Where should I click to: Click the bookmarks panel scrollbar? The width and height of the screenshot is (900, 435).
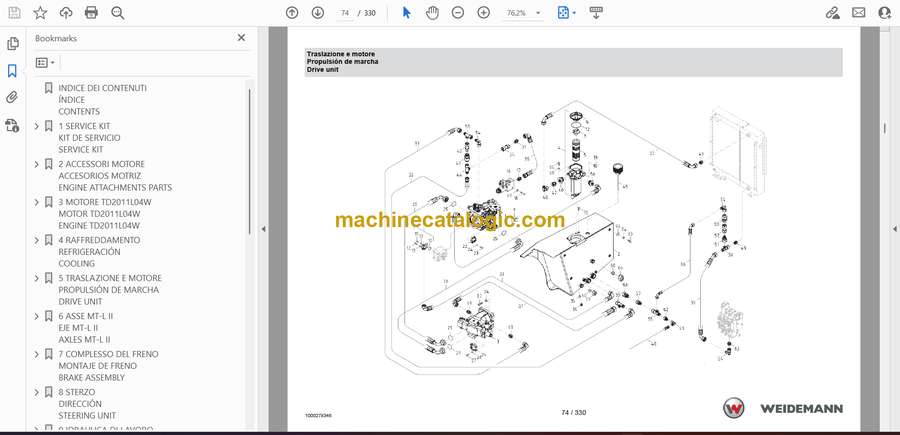tap(249, 161)
